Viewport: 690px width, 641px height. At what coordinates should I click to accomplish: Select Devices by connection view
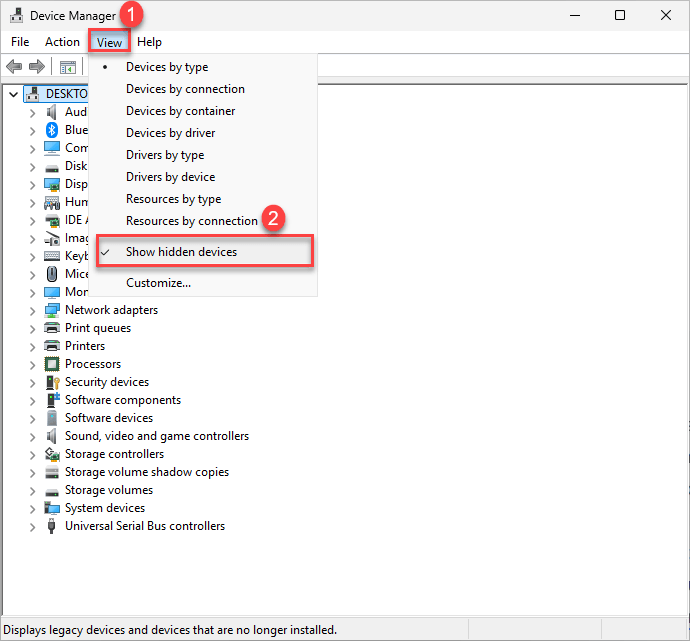(x=185, y=89)
